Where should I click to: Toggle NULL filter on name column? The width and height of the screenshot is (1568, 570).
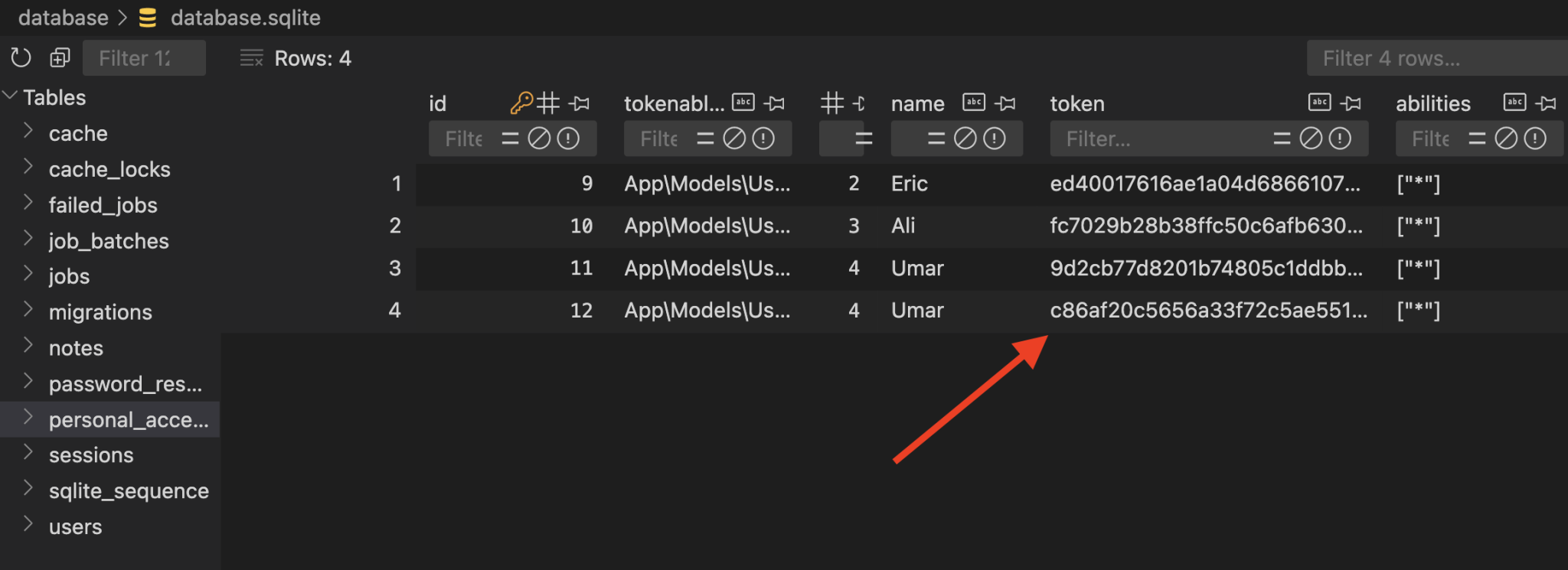tap(965, 138)
